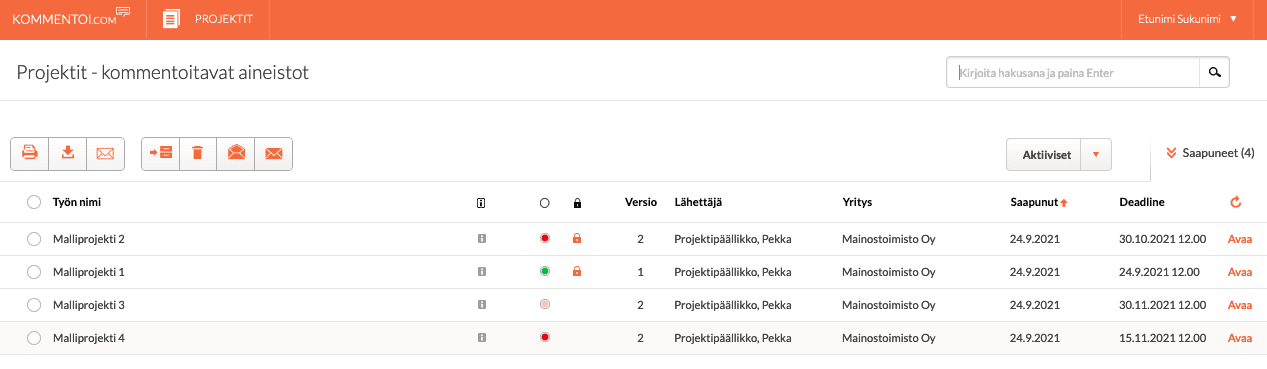Click the open envelope mark-read icon
The width and height of the screenshot is (1267, 369).
coord(236,153)
